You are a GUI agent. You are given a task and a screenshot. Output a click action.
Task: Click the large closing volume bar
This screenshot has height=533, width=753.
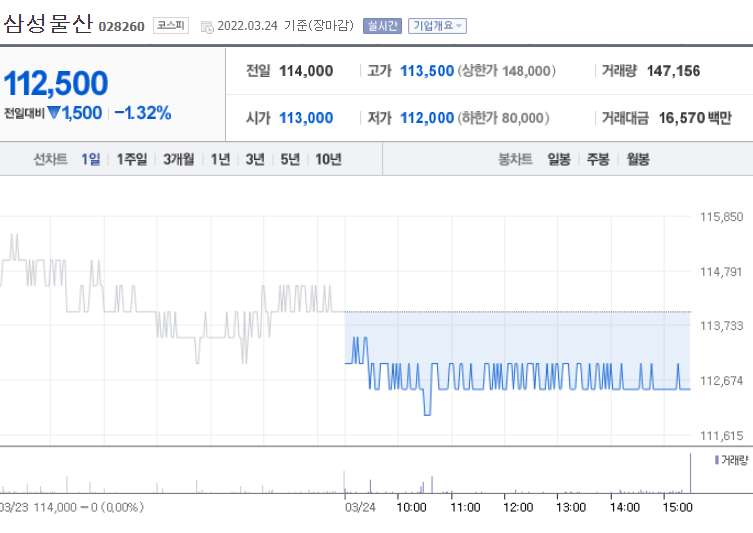(x=691, y=473)
